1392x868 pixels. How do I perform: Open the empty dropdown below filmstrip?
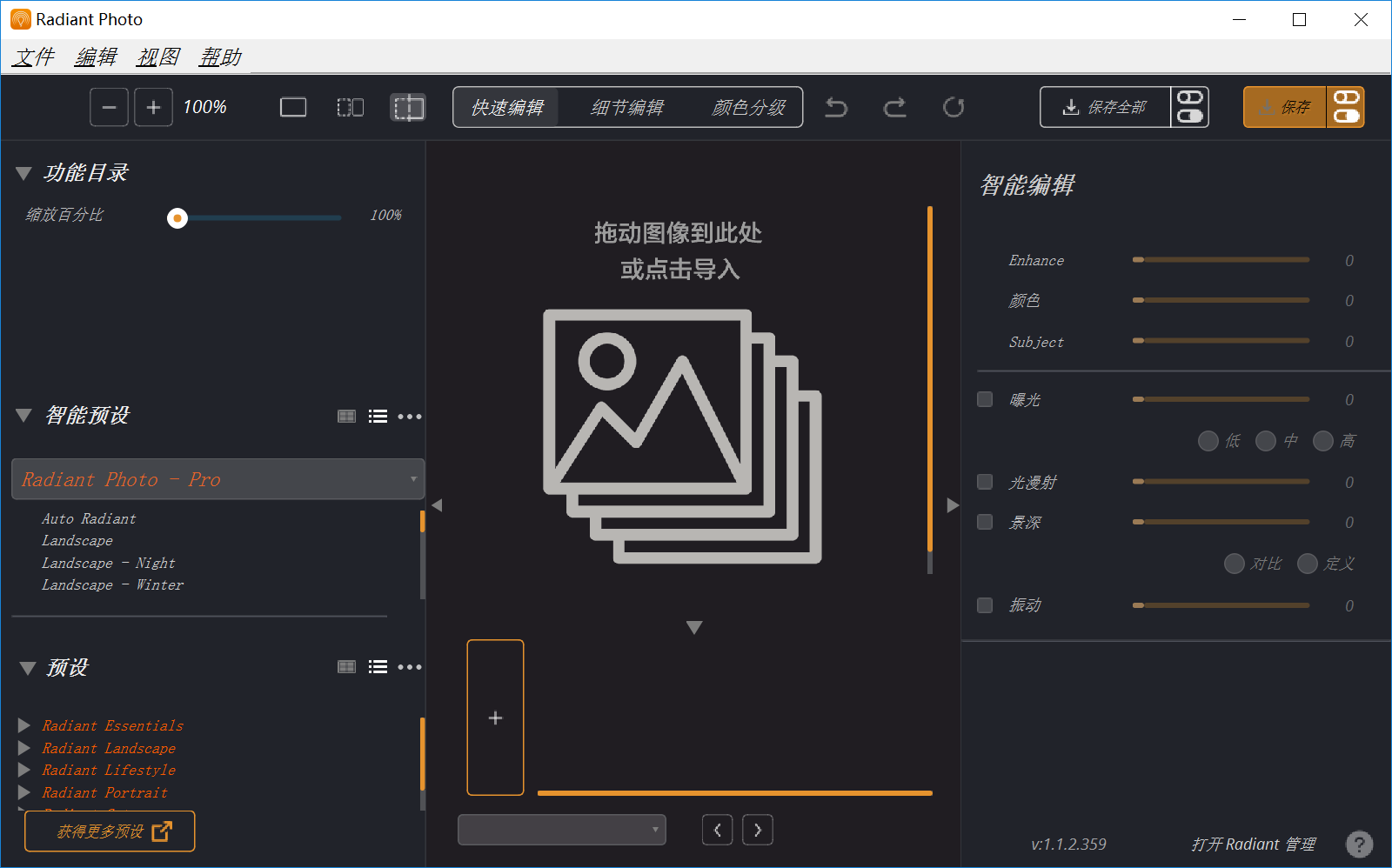[x=562, y=830]
